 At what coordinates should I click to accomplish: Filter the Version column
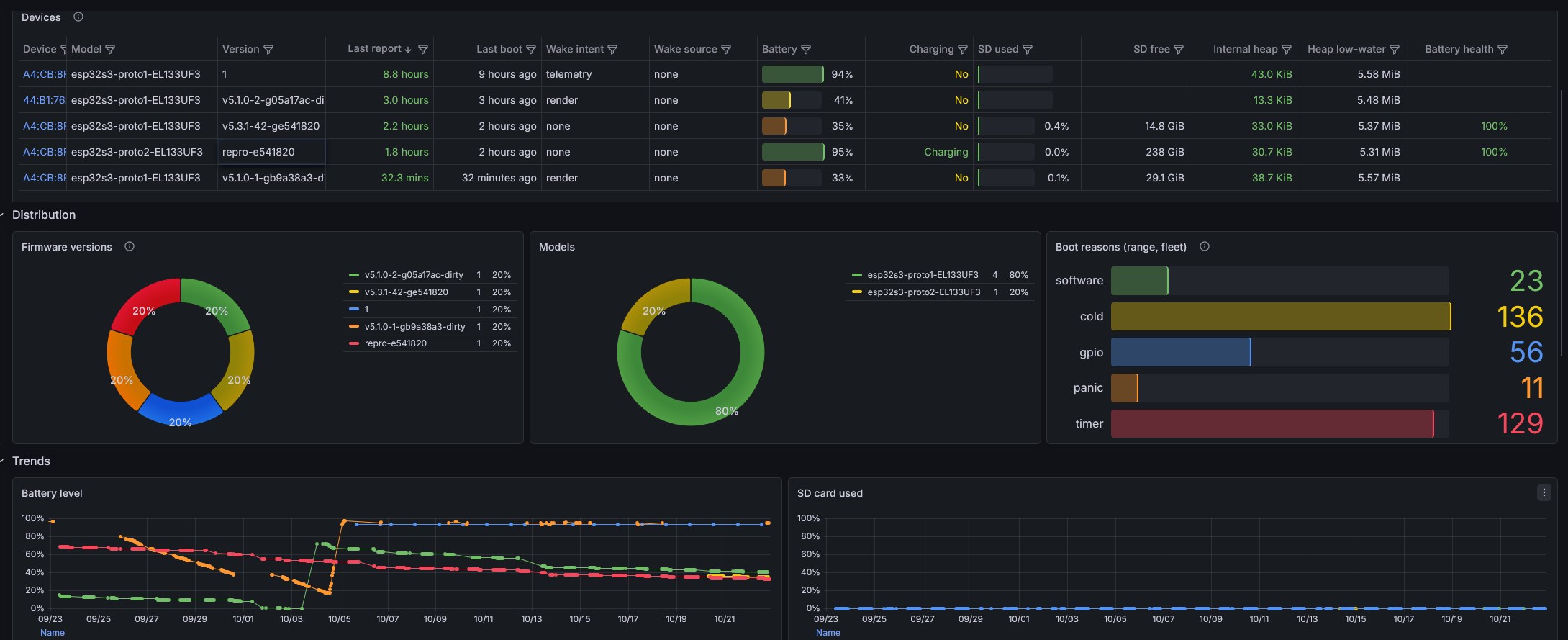(x=268, y=50)
